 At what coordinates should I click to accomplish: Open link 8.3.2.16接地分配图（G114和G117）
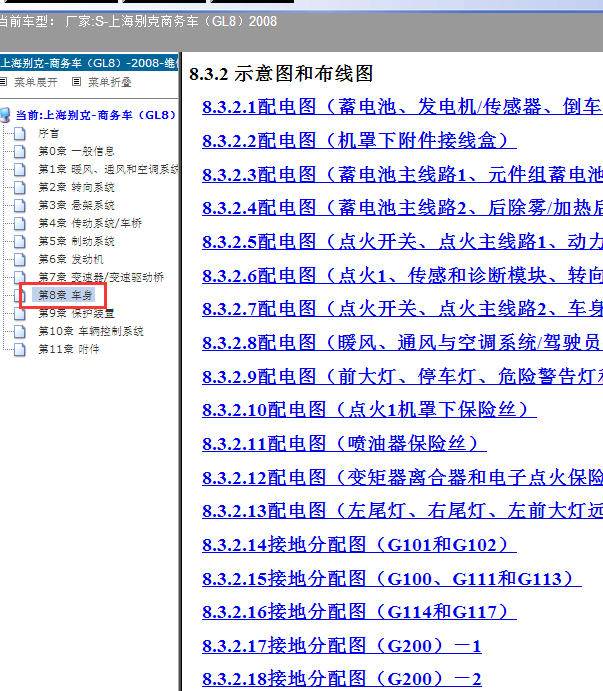(x=359, y=612)
